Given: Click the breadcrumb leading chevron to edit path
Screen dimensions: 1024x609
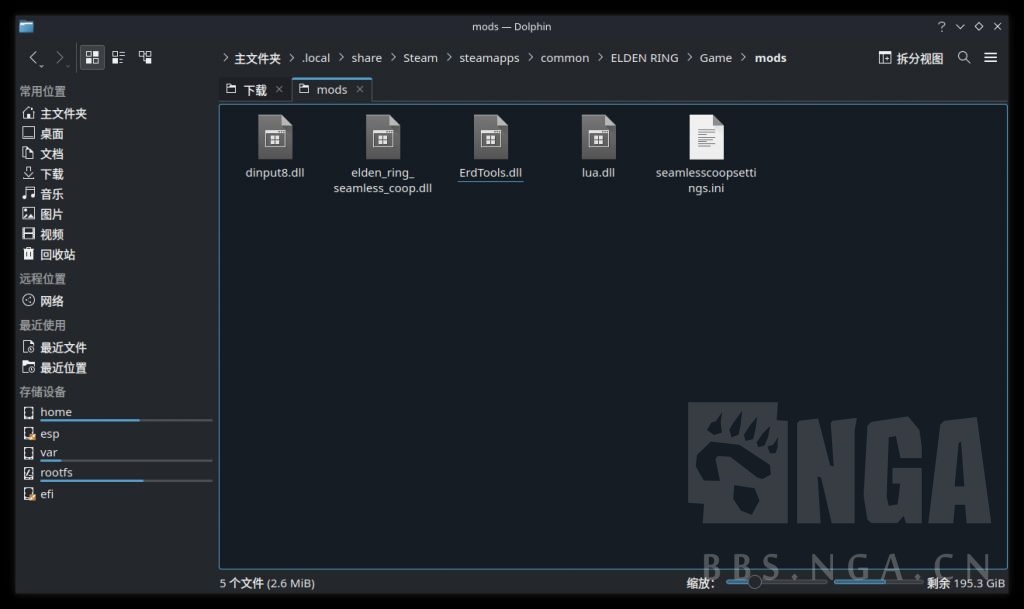Looking at the screenshot, I should (x=224, y=57).
